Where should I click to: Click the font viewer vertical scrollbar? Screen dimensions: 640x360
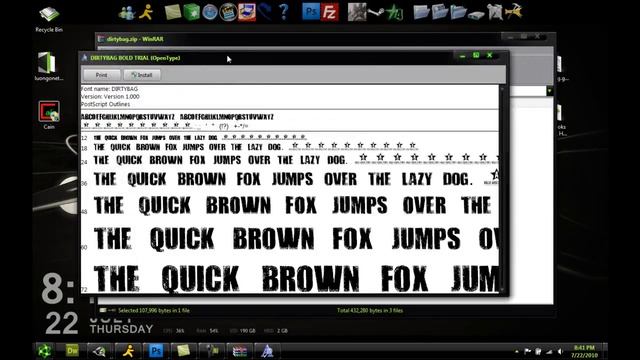click(502, 189)
